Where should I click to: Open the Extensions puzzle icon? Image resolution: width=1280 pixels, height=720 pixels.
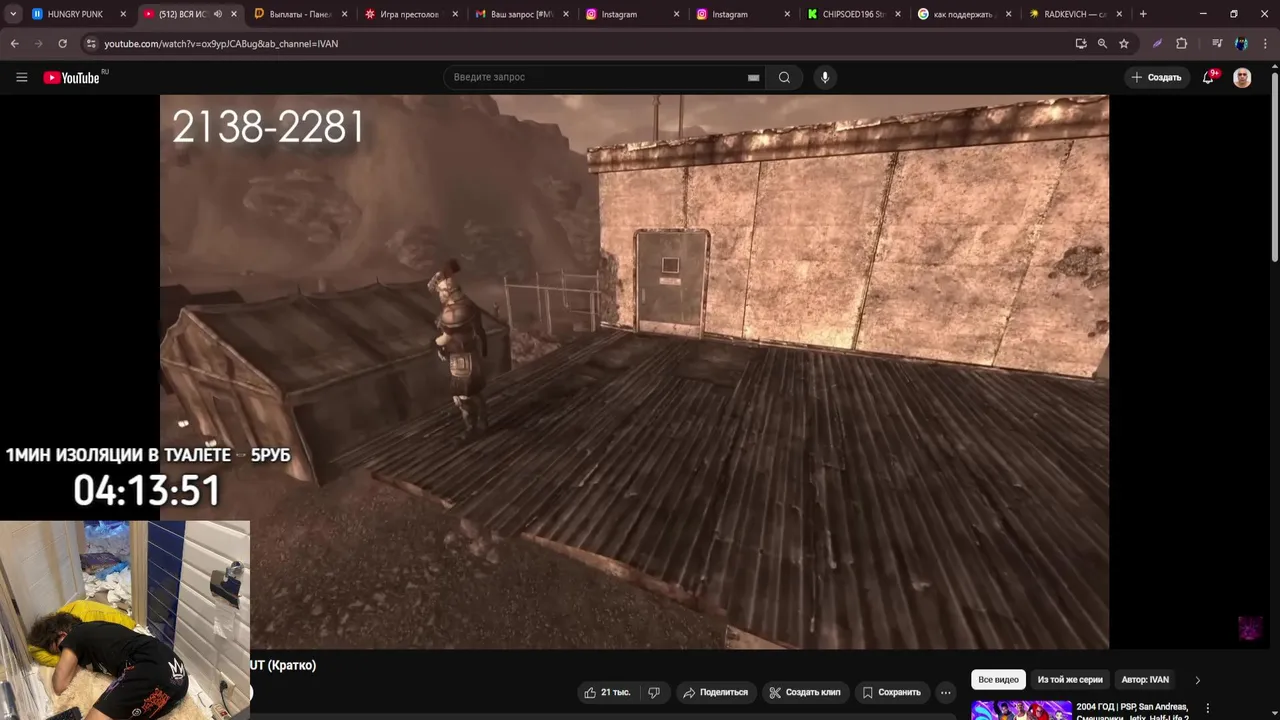pos(1181,44)
